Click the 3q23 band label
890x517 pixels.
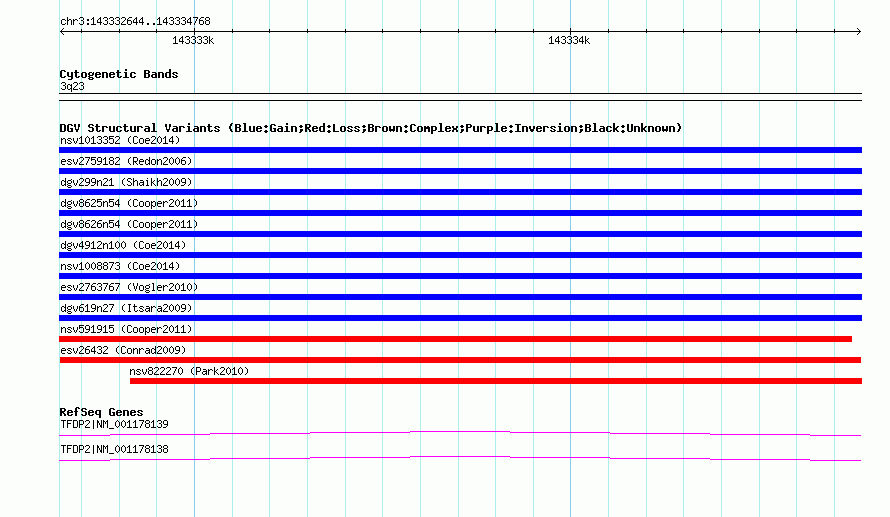(72, 86)
